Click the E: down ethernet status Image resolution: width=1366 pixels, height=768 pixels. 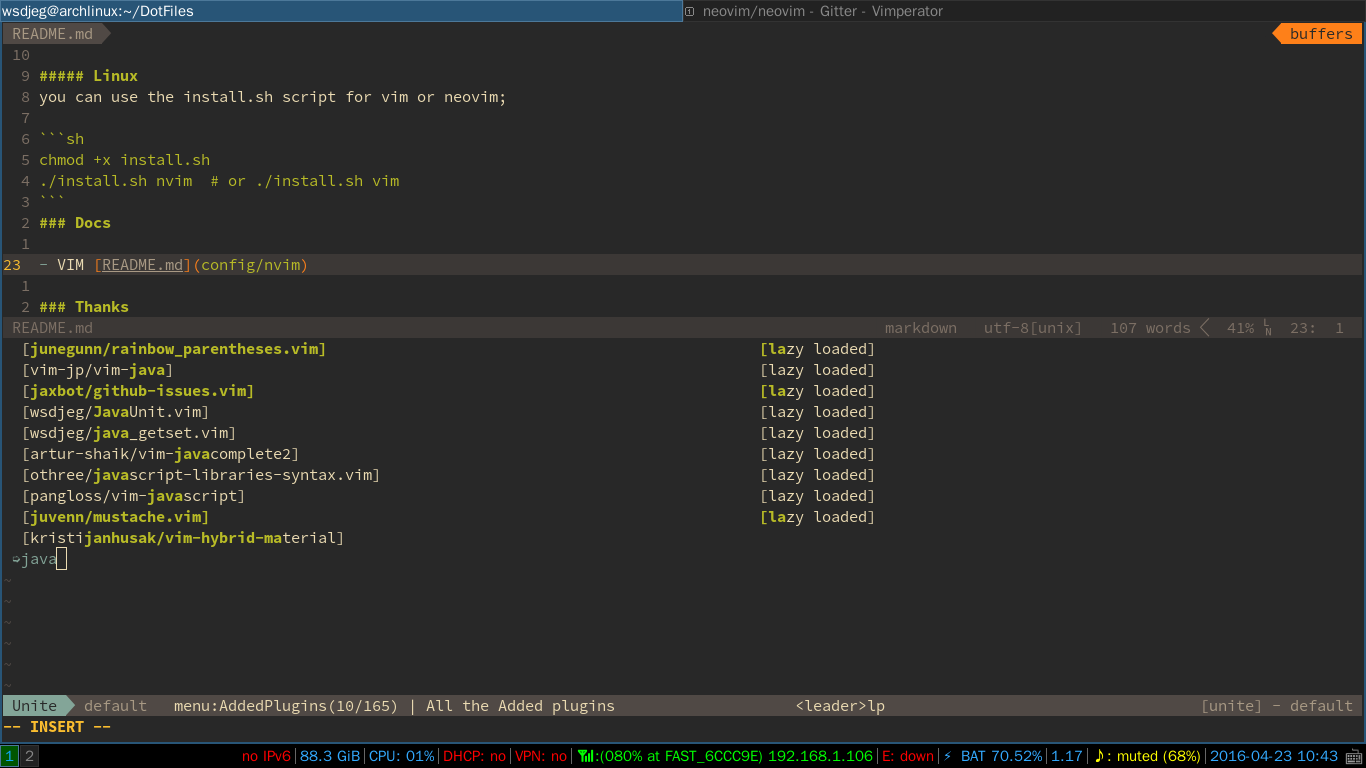pos(908,756)
